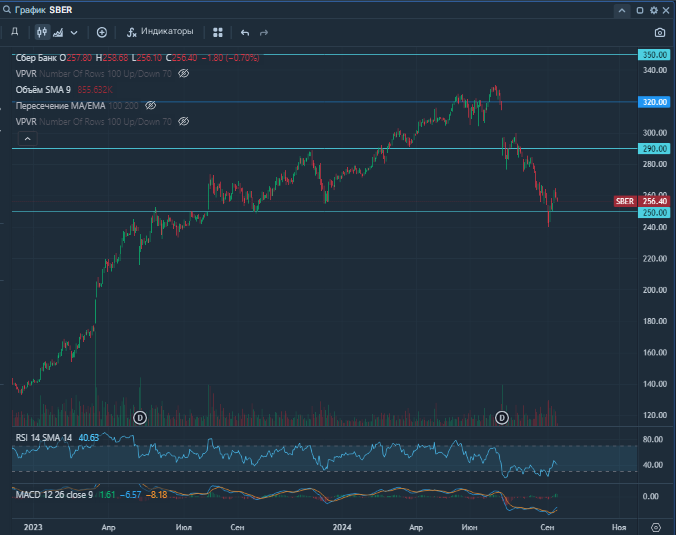Viewport: 676px width, 535px height.
Task: Add comparison symbol plus icon
Action: pos(102,32)
